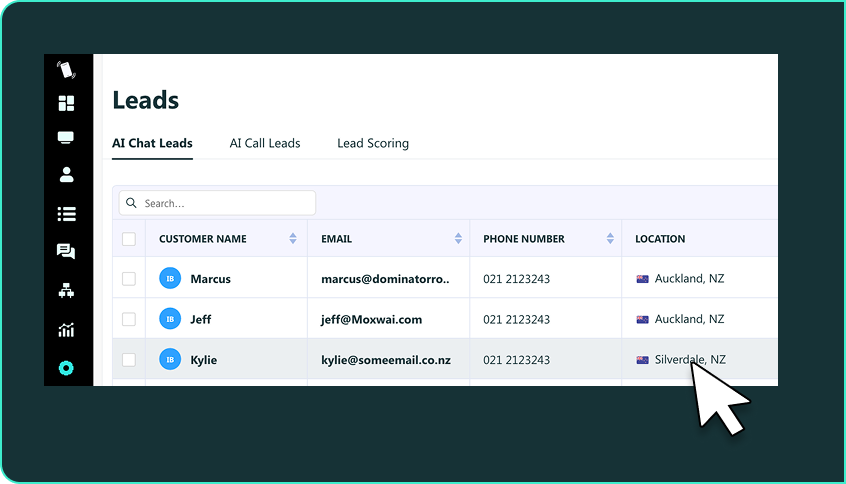Open the analytics chart sidebar icon
846x484 pixels.
(x=67, y=330)
